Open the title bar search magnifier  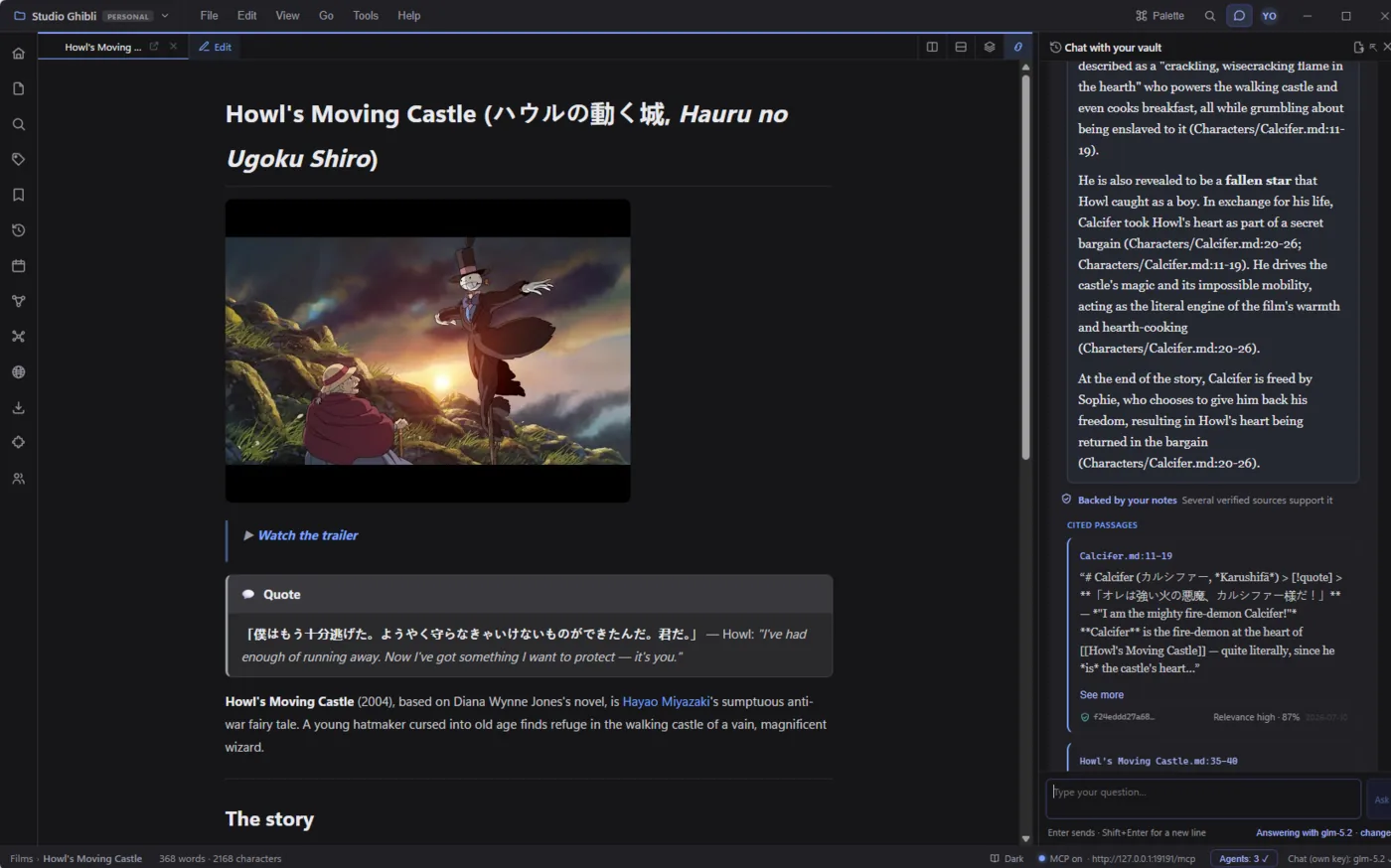click(x=1209, y=16)
